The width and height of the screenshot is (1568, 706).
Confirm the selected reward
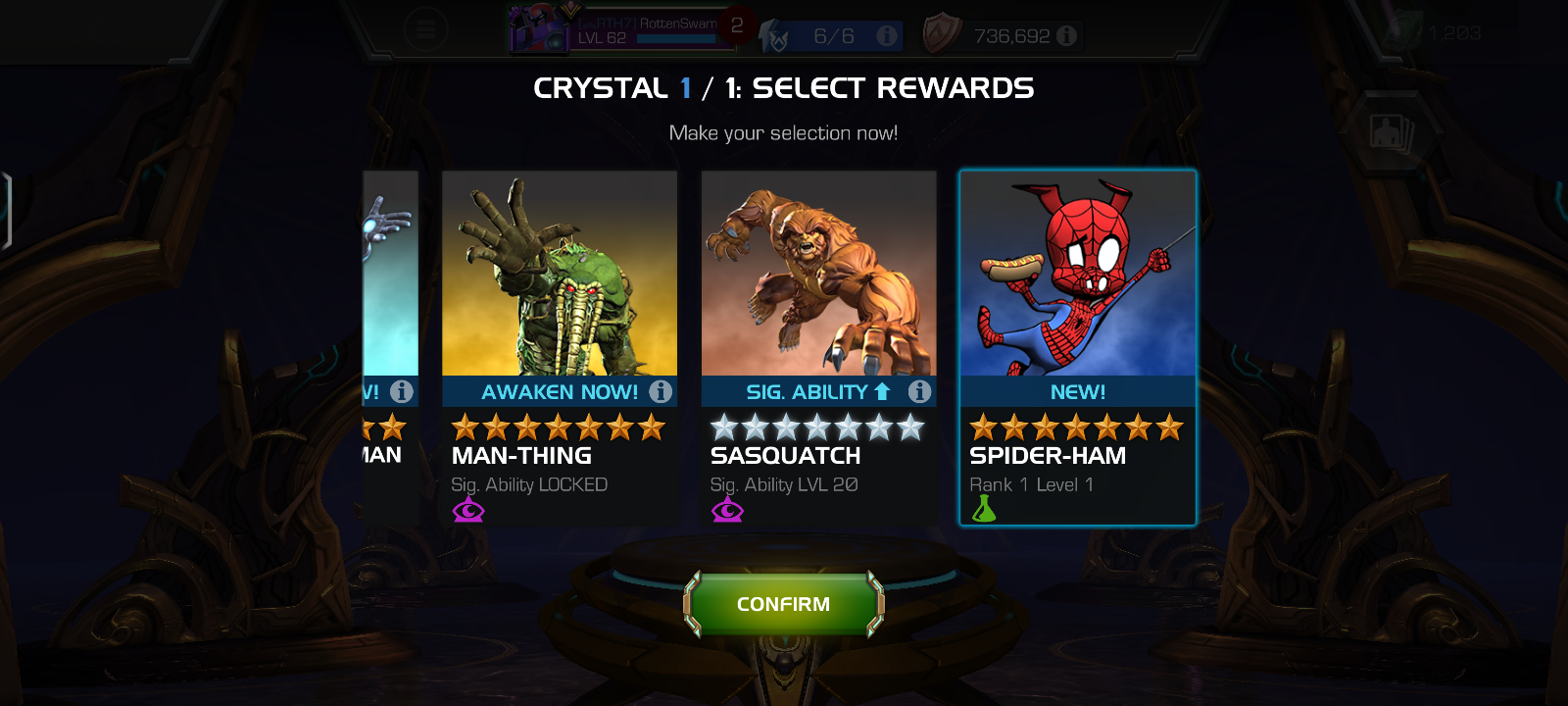[784, 604]
